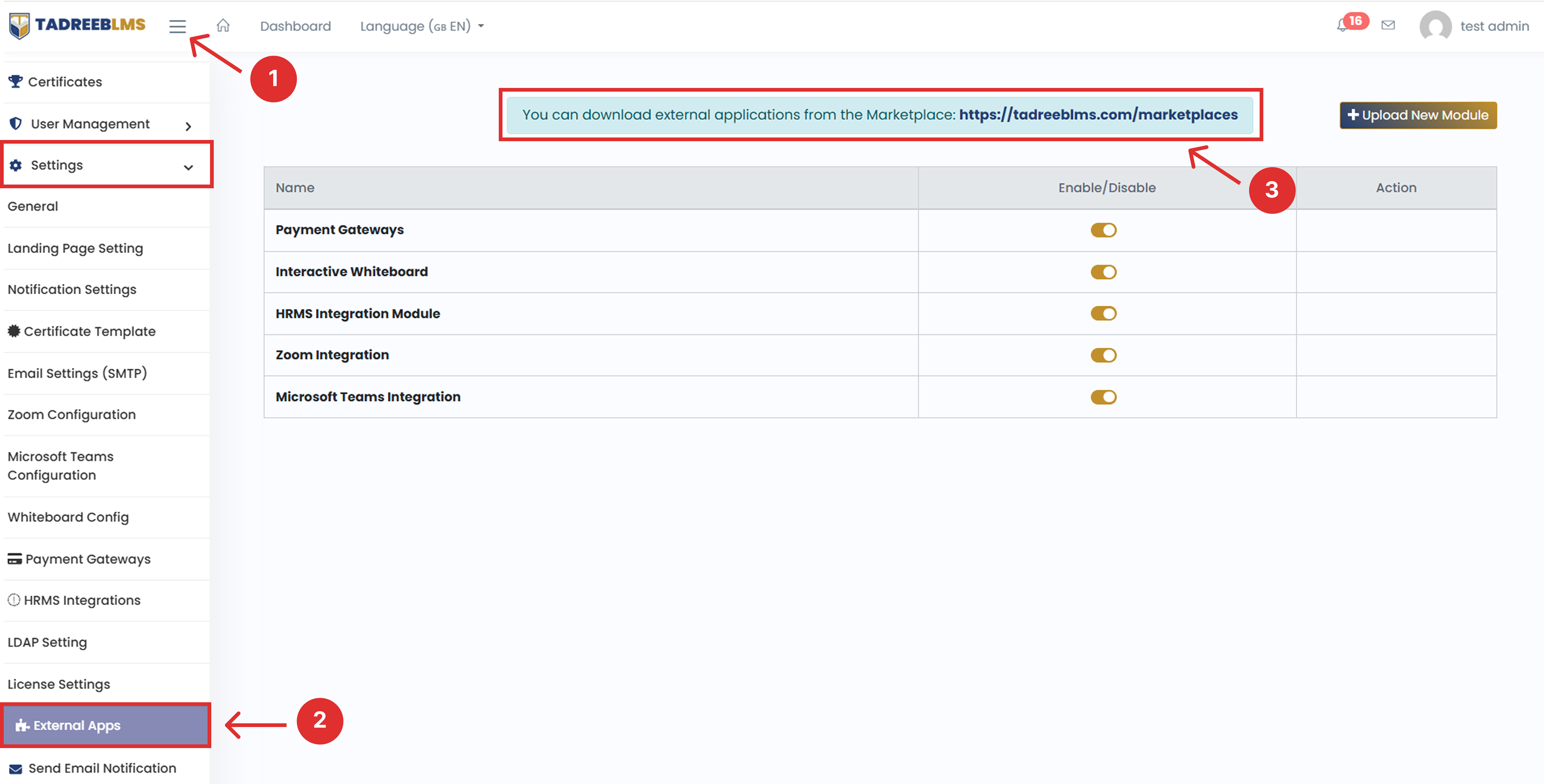Go to home via house icon
1544x784 pixels.
[x=223, y=26]
